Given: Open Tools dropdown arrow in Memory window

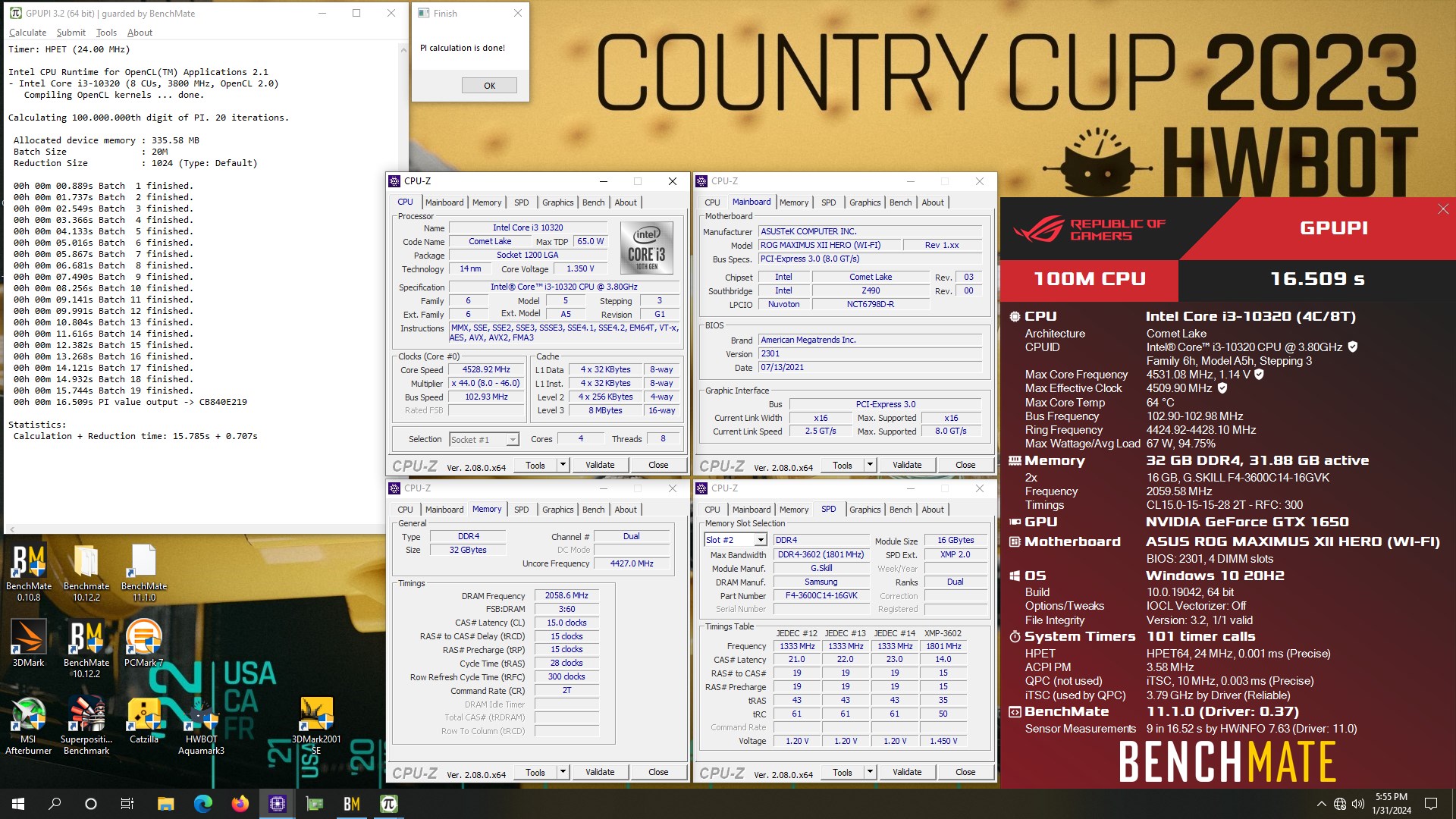Looking at the screenshot, I should [x=563, y=772].
